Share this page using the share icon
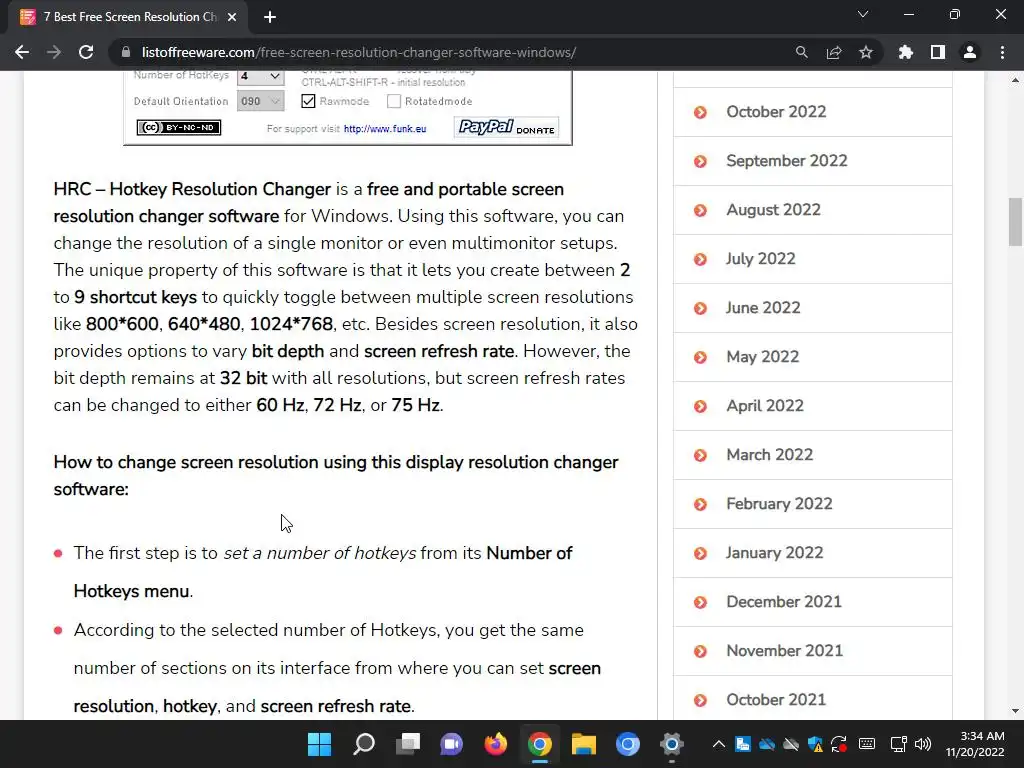The width and height of the screenshot is (1024, 768). coord(833,52)
